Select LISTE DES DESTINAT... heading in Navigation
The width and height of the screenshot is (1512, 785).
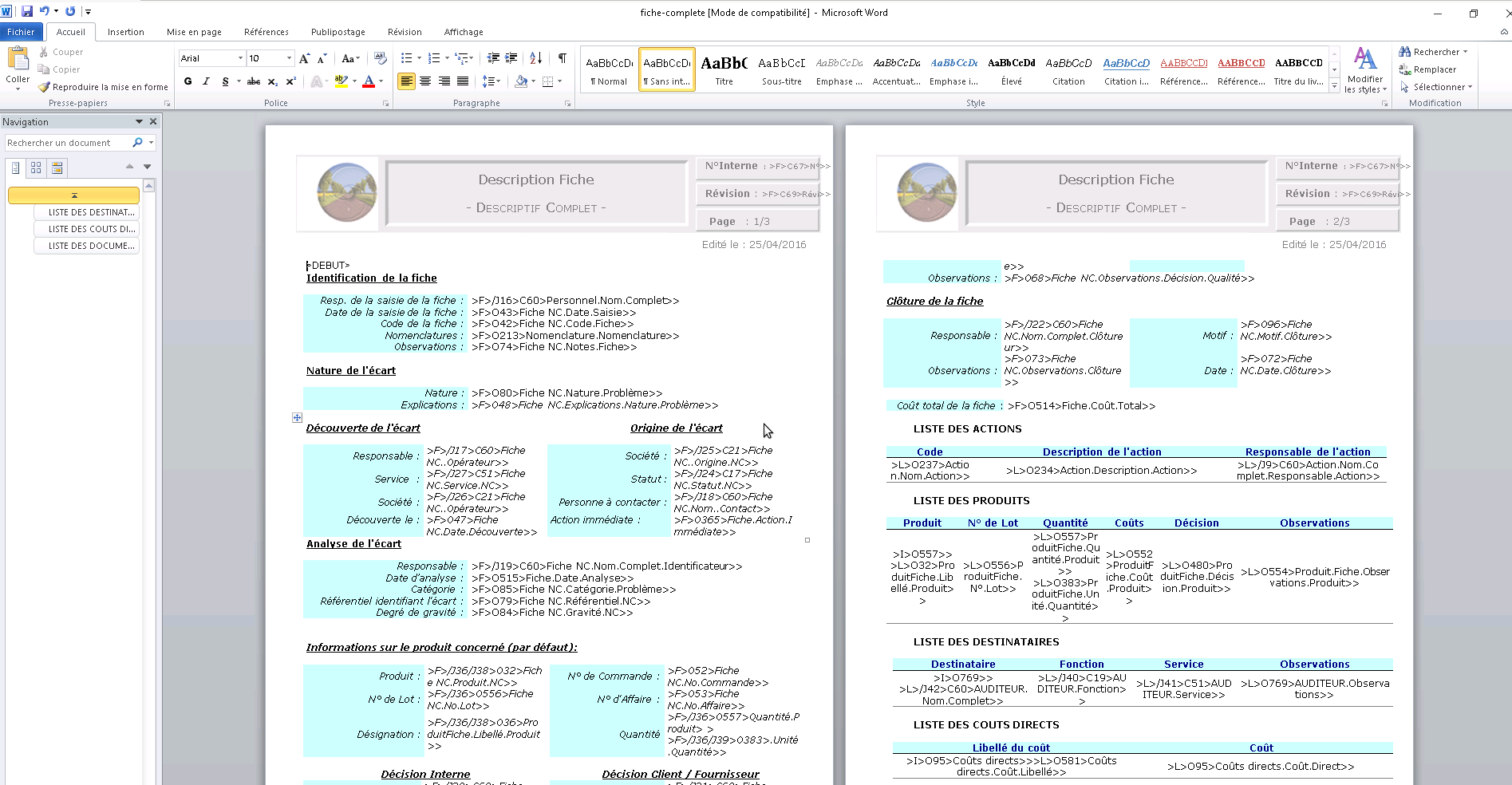(x=87, y=212)
